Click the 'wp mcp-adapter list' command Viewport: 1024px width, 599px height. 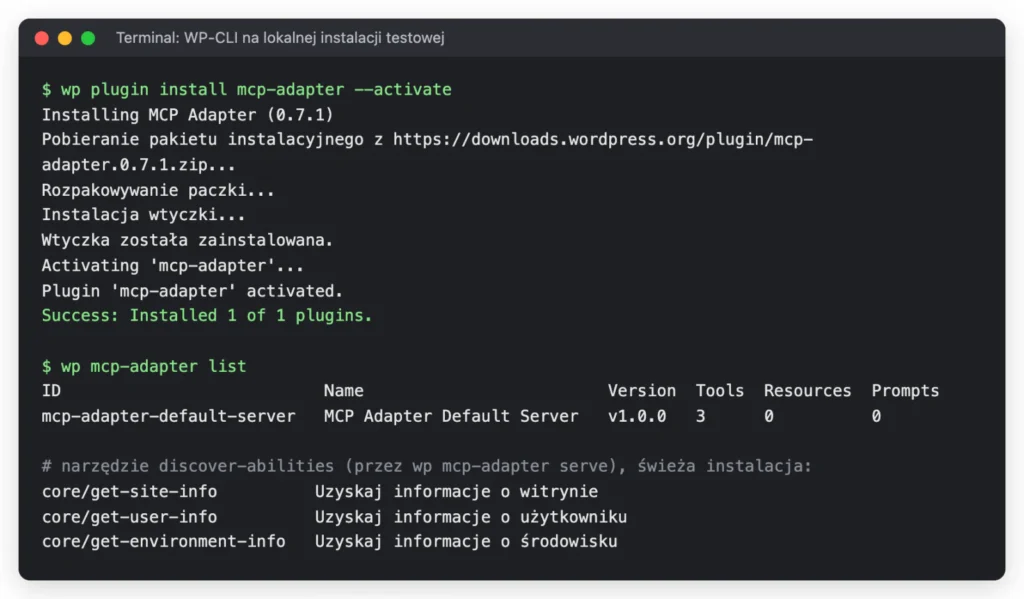coord(153,366)
